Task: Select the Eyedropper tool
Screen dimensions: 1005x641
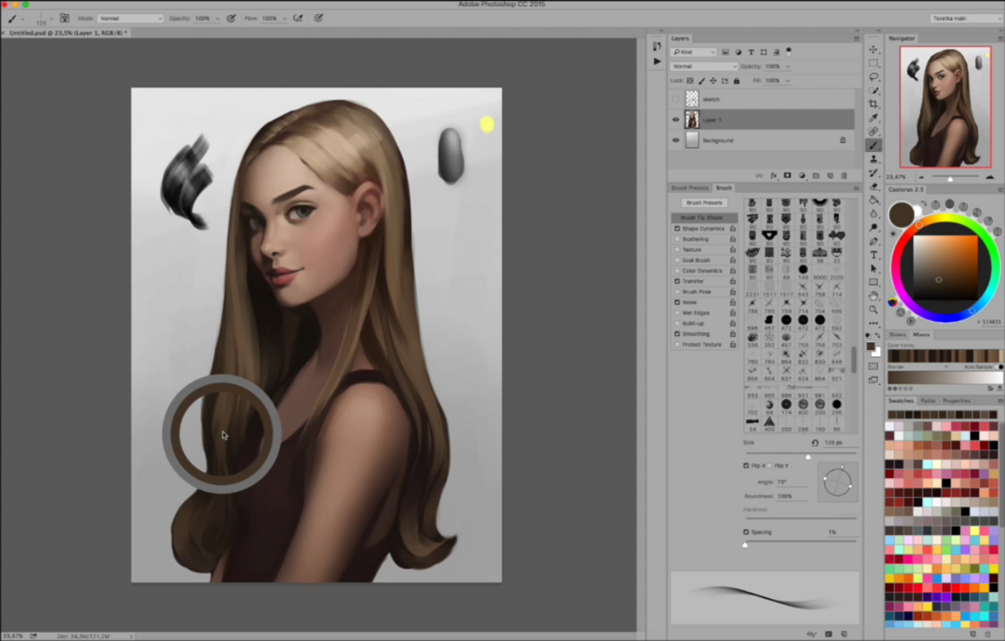Action: coord(874,118)
